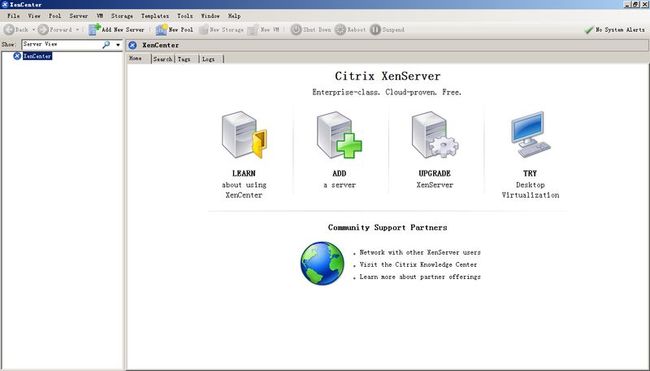Click the green checkmark system alerts icon
This screenshot has height=371, width=650.
(x=589, y=30)
